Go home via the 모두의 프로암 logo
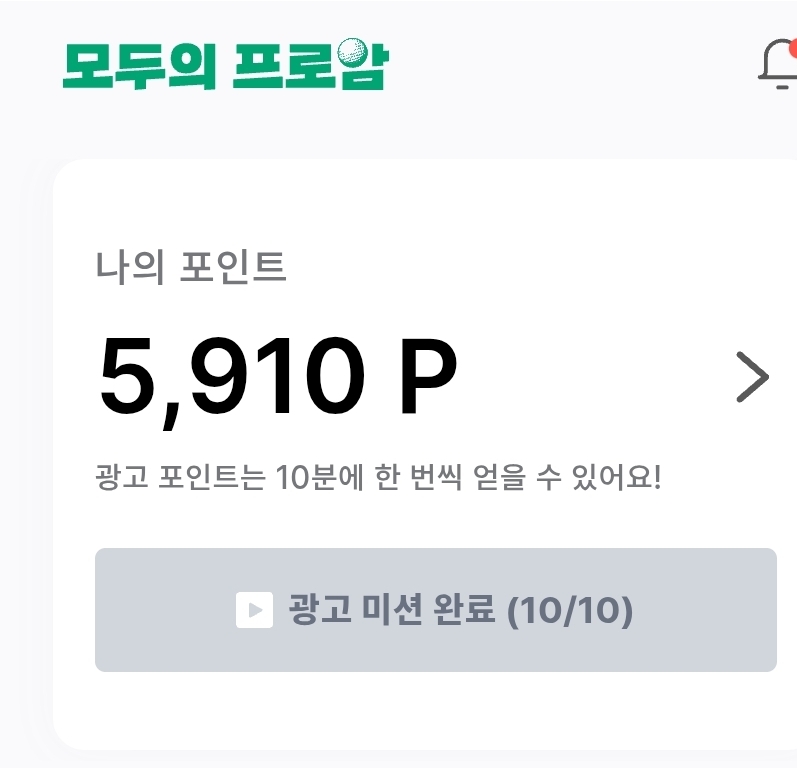 224,65
